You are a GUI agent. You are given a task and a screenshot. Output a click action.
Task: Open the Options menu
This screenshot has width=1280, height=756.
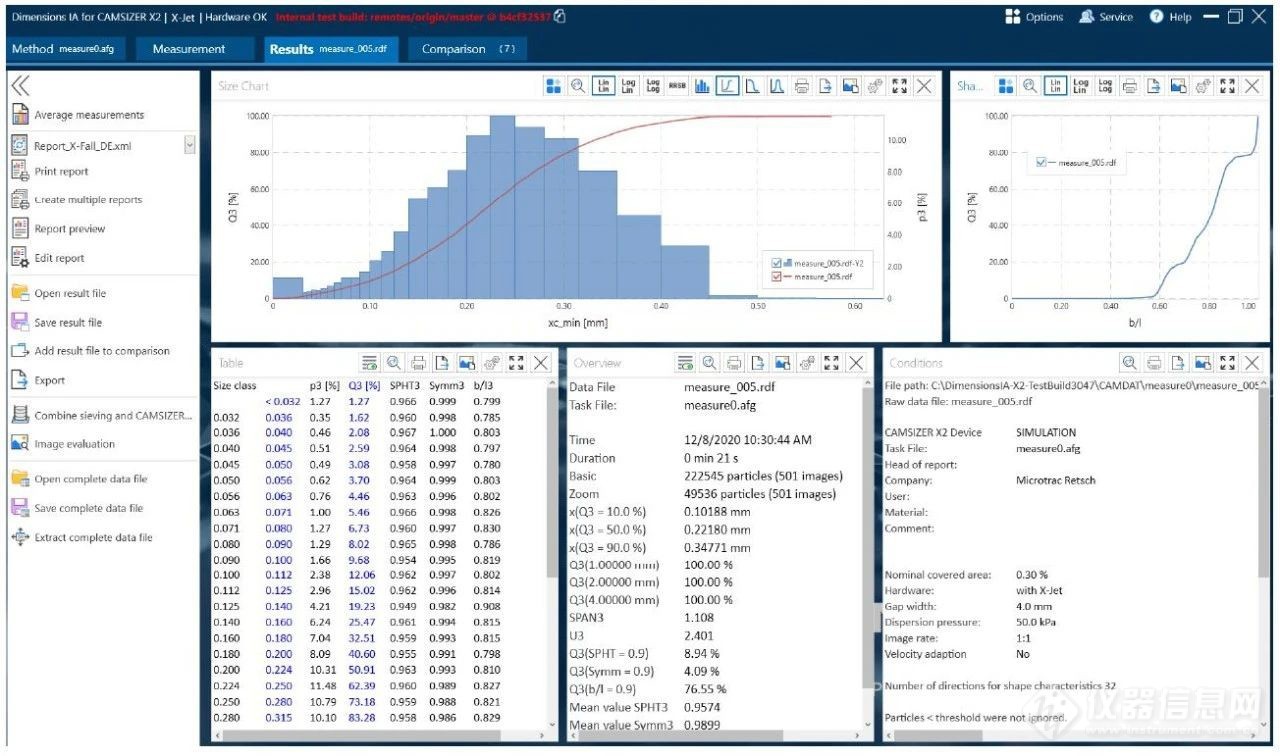point(1034,17)
